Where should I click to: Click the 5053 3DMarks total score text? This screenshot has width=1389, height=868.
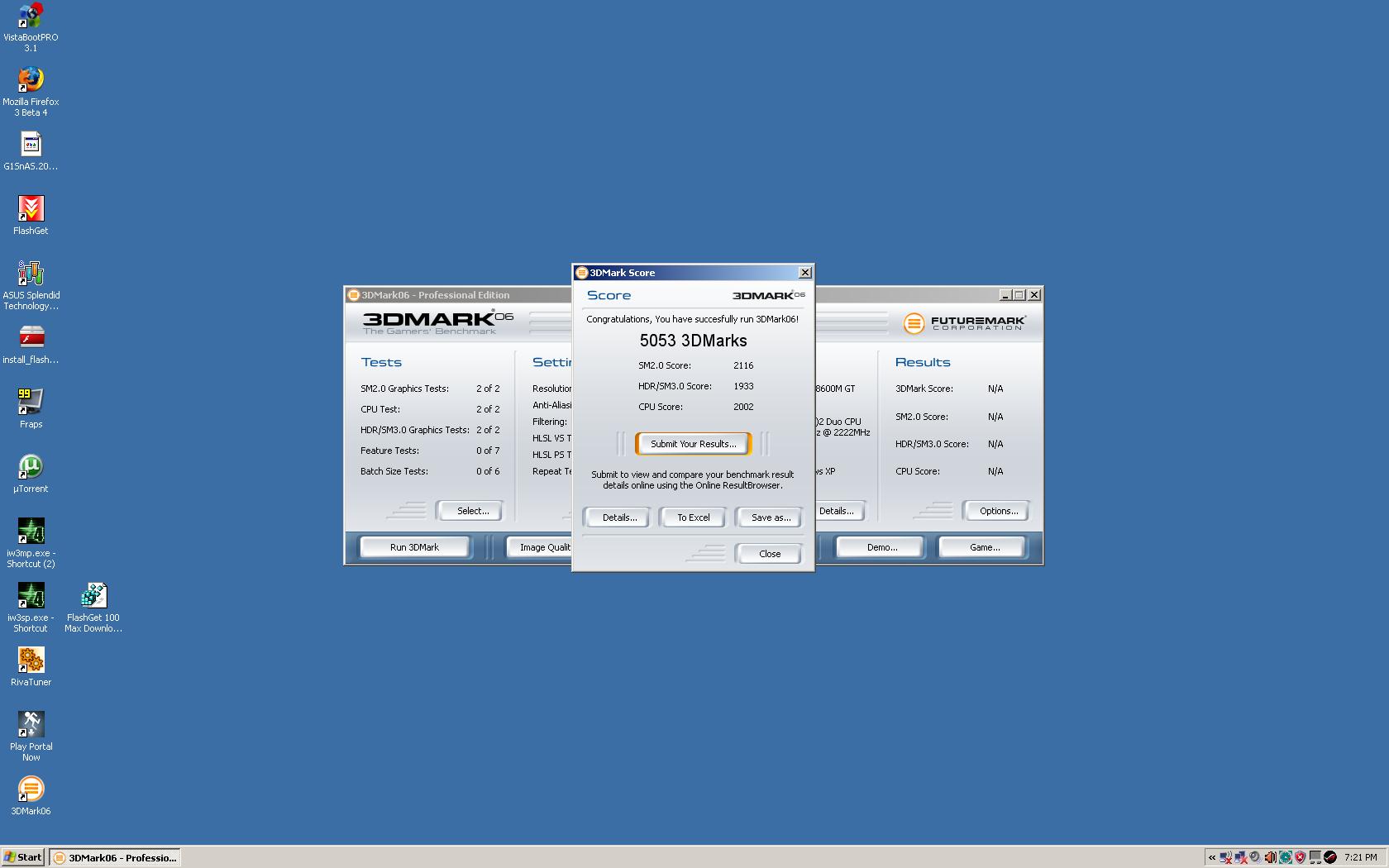click(x=693, y=341)
